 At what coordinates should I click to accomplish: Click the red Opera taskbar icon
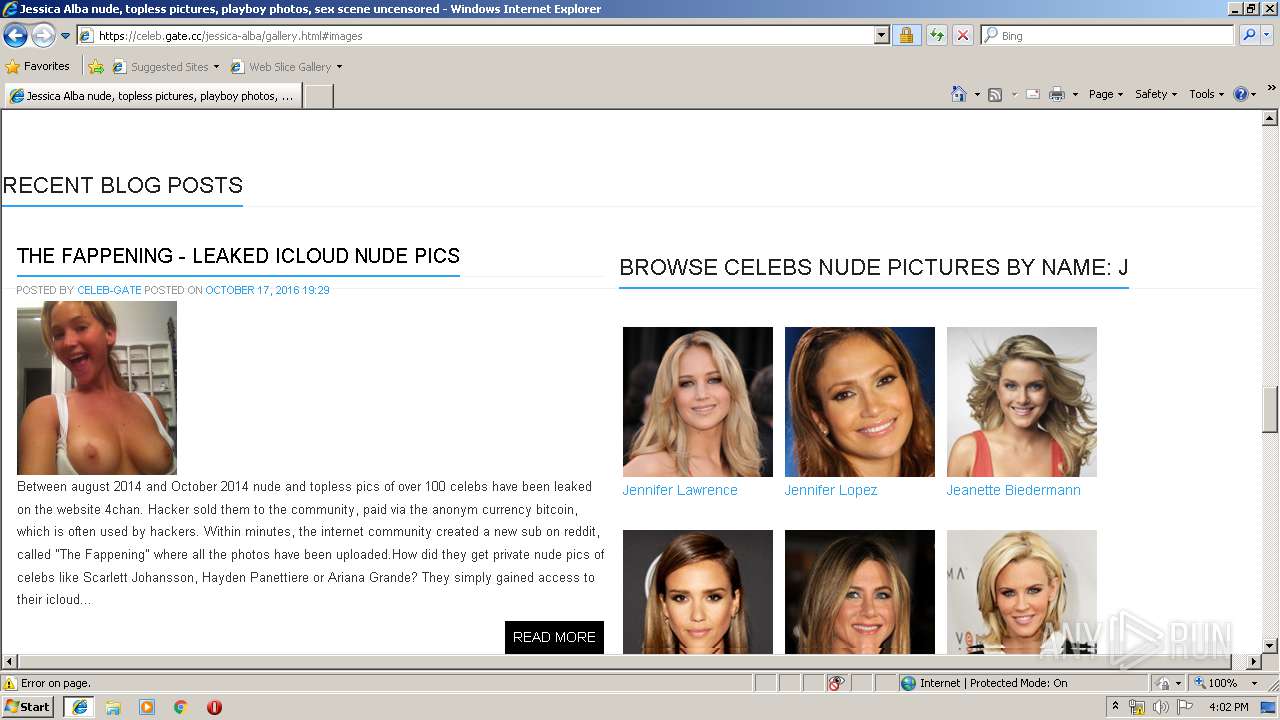pos(214,707)
